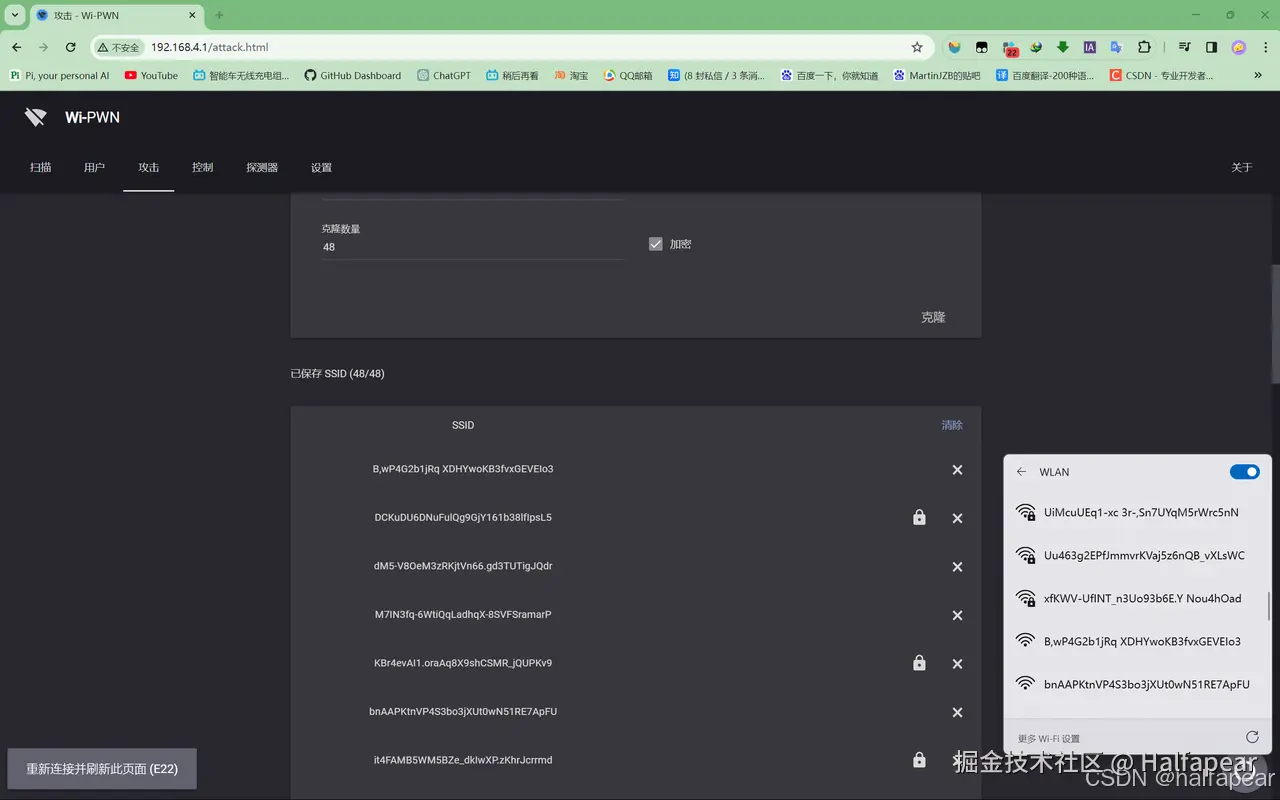The height and width of the screenshot is (800, 1280).
Task: Delete bnAAPKtnVP4S3bo3jXUt0wN51RE7ApFU from saved SSIDs
Action: [x=957, y=712]
